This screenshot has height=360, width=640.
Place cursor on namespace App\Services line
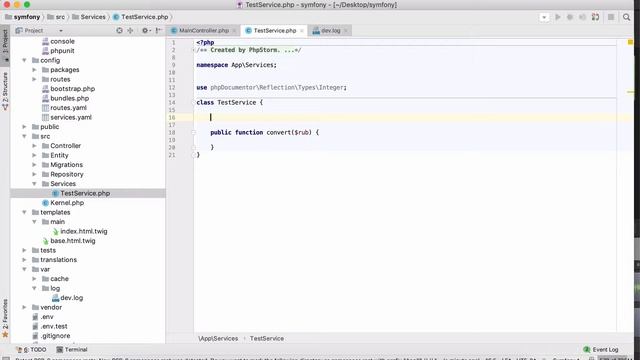(236, 65)
